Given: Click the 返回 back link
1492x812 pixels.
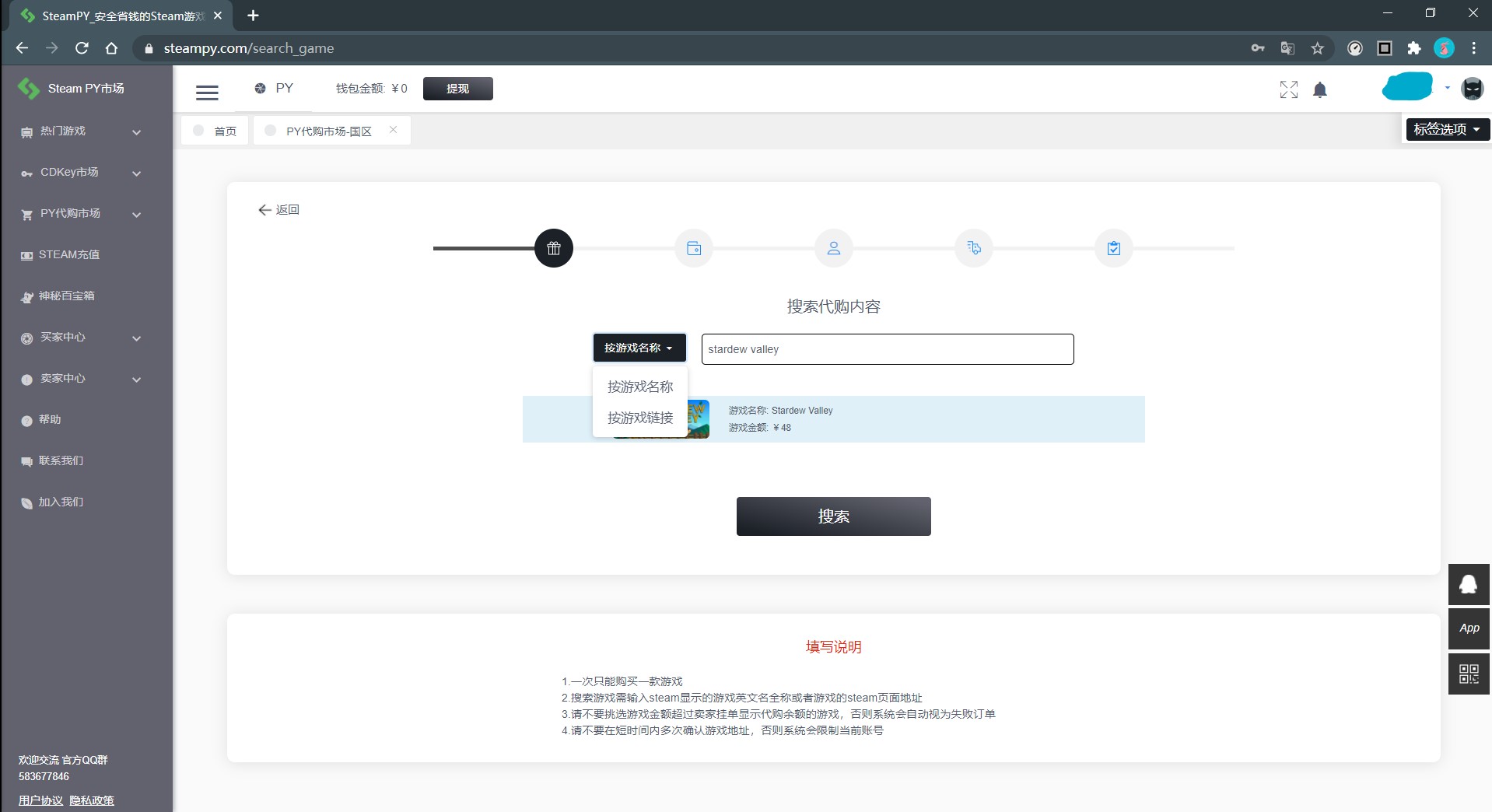Looking at the screenshot, I should click(278, 210).
